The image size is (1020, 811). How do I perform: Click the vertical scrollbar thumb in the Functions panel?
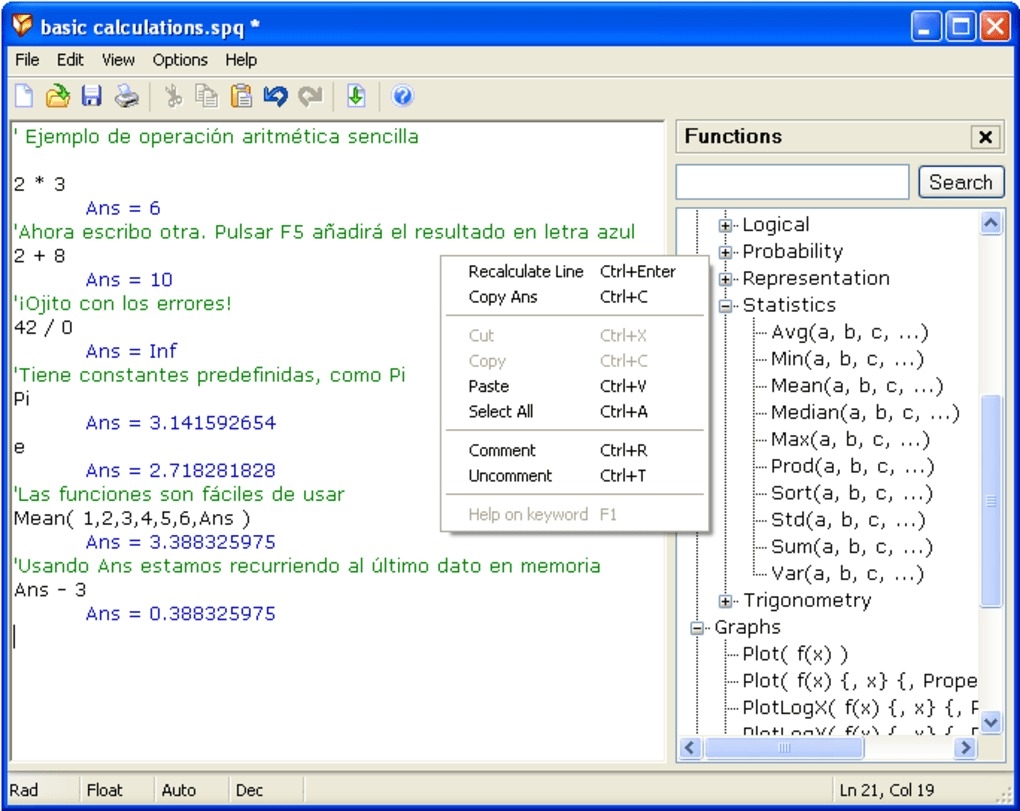(990, 500)
